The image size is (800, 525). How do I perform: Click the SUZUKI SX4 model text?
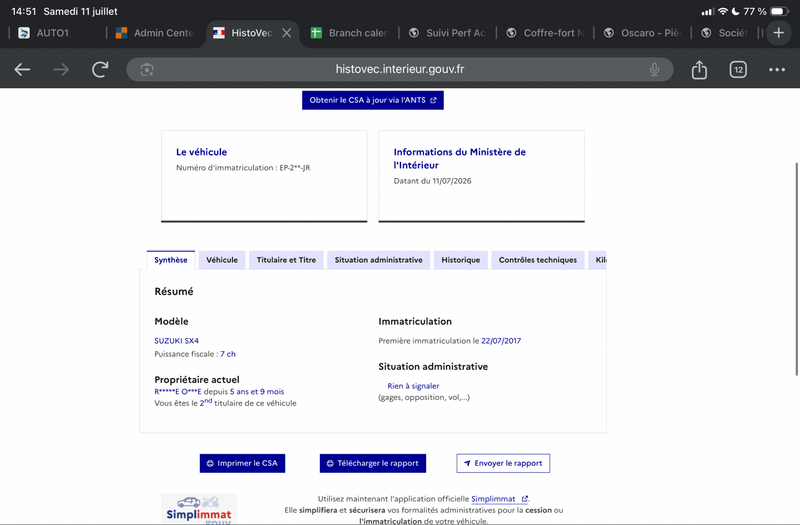click(x=177, y=341)
